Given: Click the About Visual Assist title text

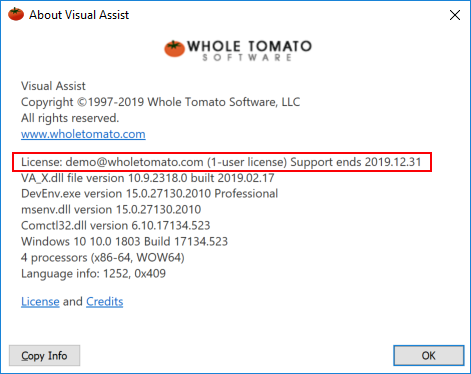Looking at the screenshot, I should click(79, 15).
